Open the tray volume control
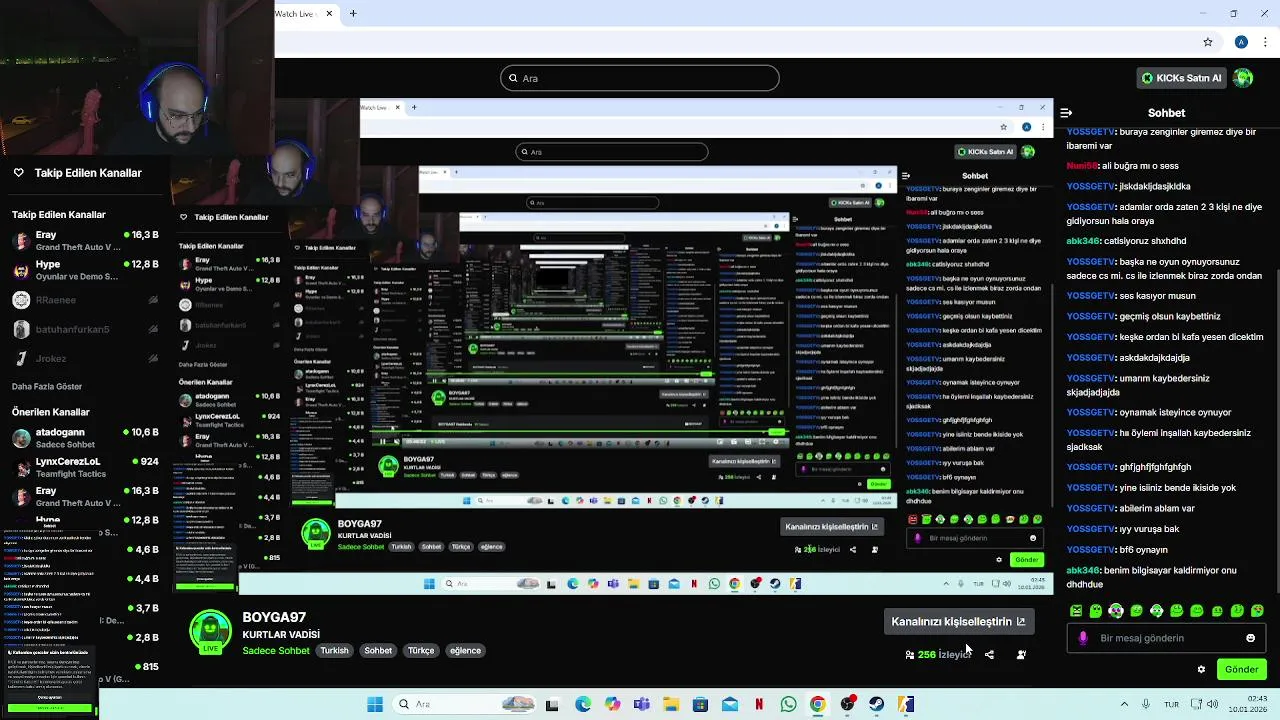1280x720 pixels. coord(1212,704)
